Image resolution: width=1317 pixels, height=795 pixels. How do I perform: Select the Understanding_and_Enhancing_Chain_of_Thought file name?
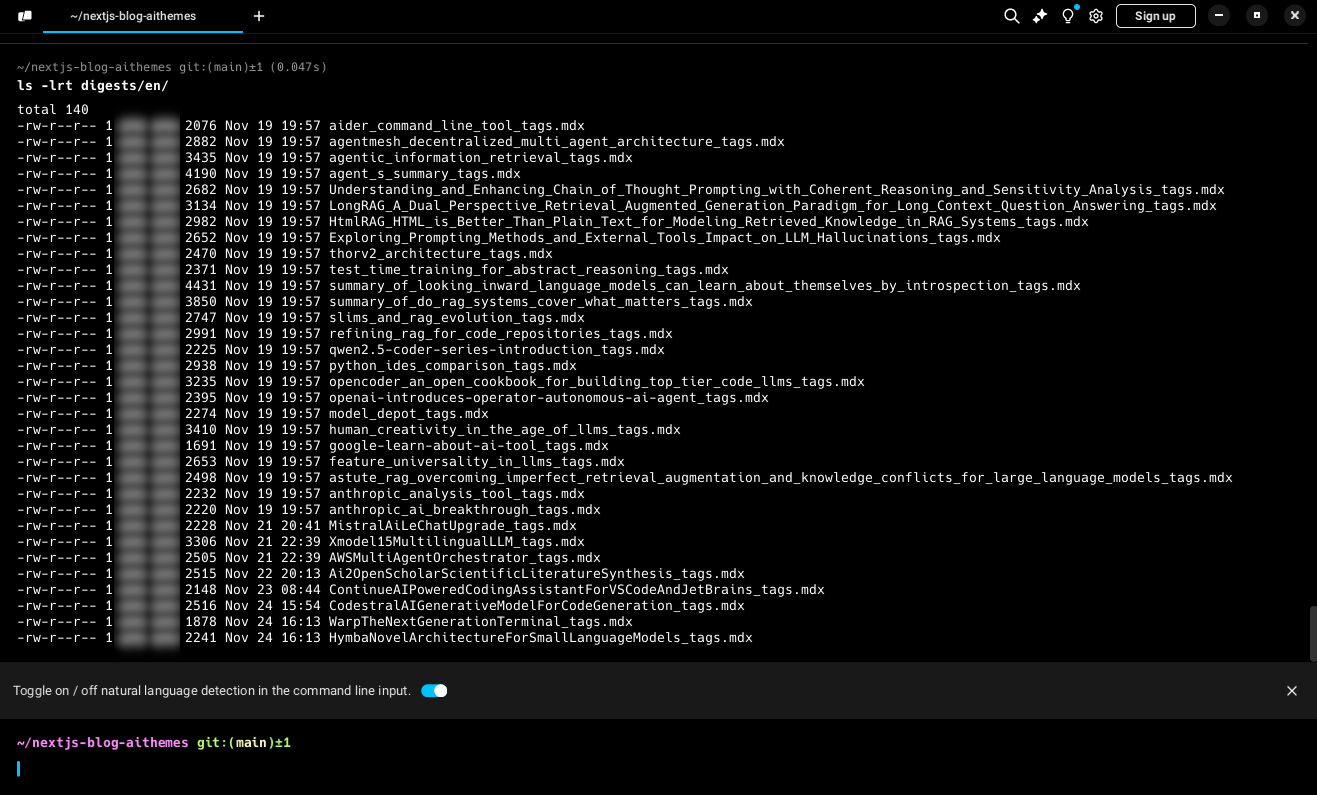coord(777,190)
